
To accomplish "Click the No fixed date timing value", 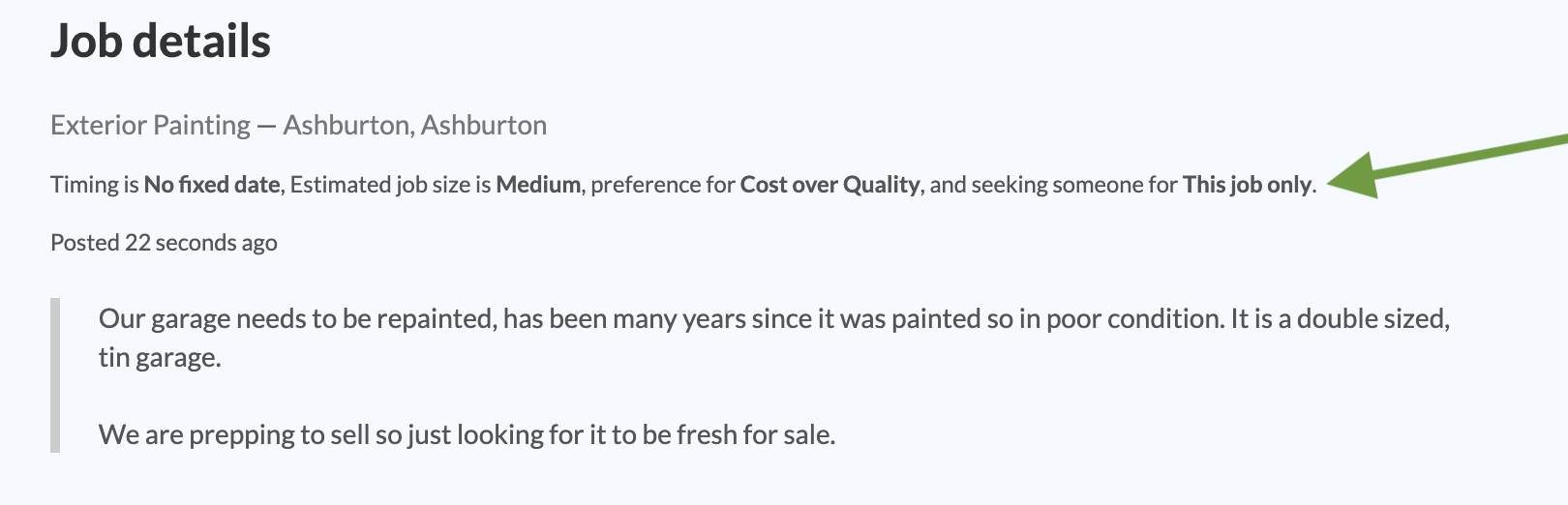I will point(212,185).
